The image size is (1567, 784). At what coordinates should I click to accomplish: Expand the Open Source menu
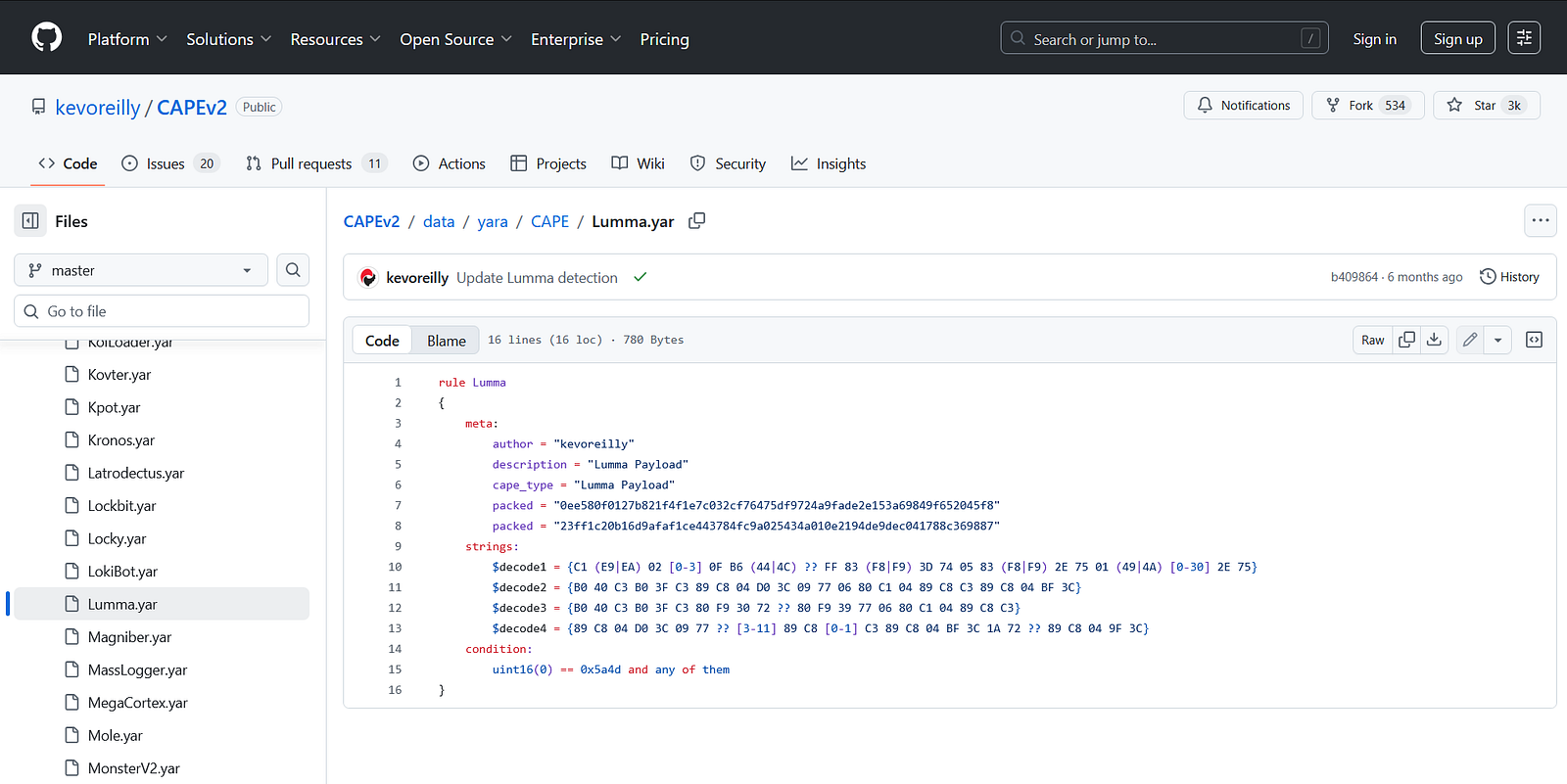[455, 39]
